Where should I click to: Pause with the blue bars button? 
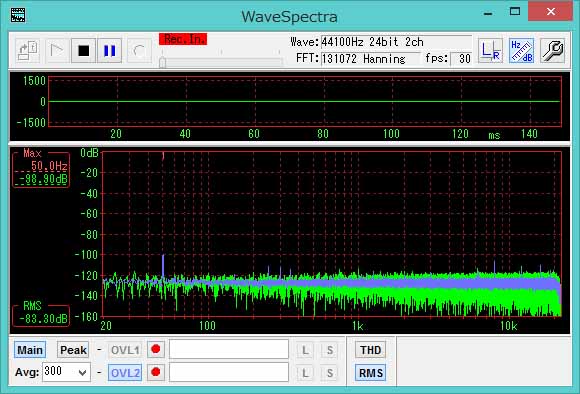click(110, 51)
